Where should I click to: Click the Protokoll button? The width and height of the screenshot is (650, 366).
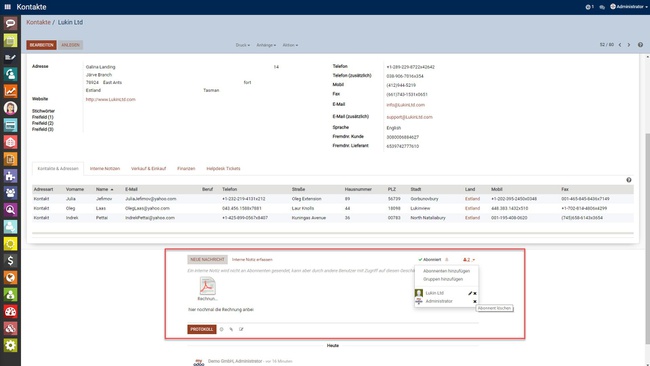202,329
